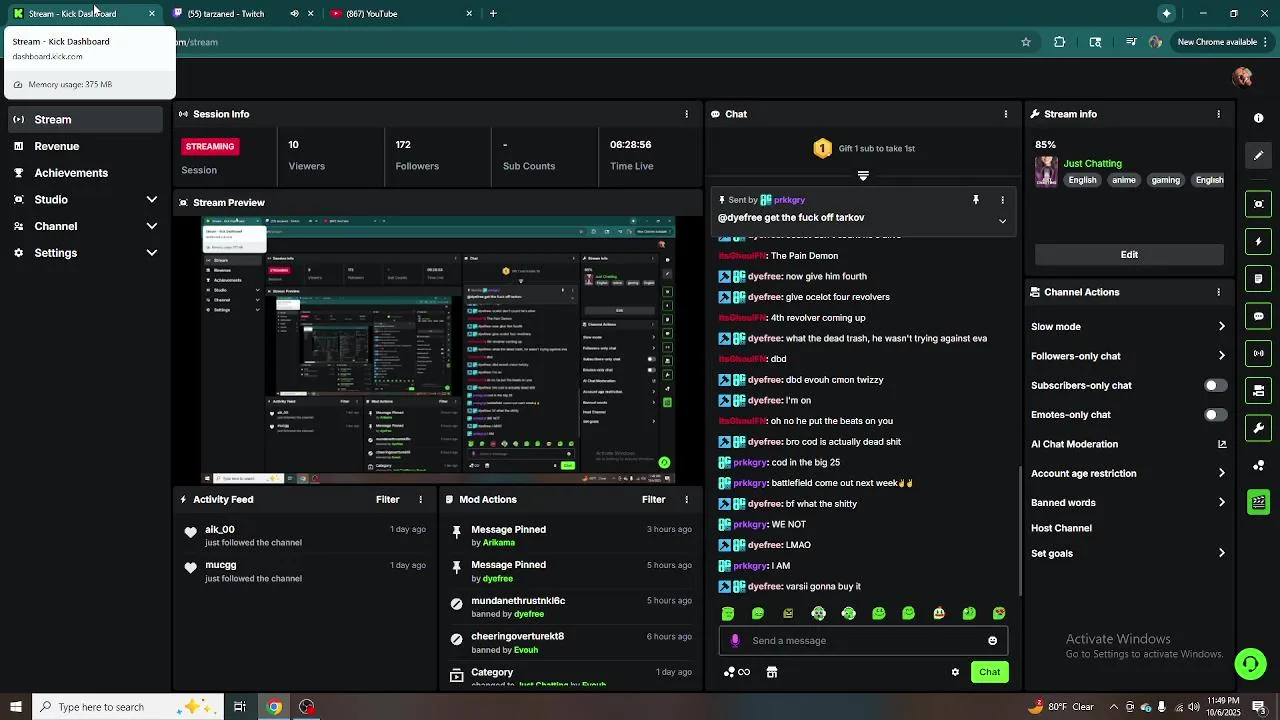Screen dimensions: 1280x720
Task: Click the purple microphone icon in message box
Action: click(x=735, y=641)
